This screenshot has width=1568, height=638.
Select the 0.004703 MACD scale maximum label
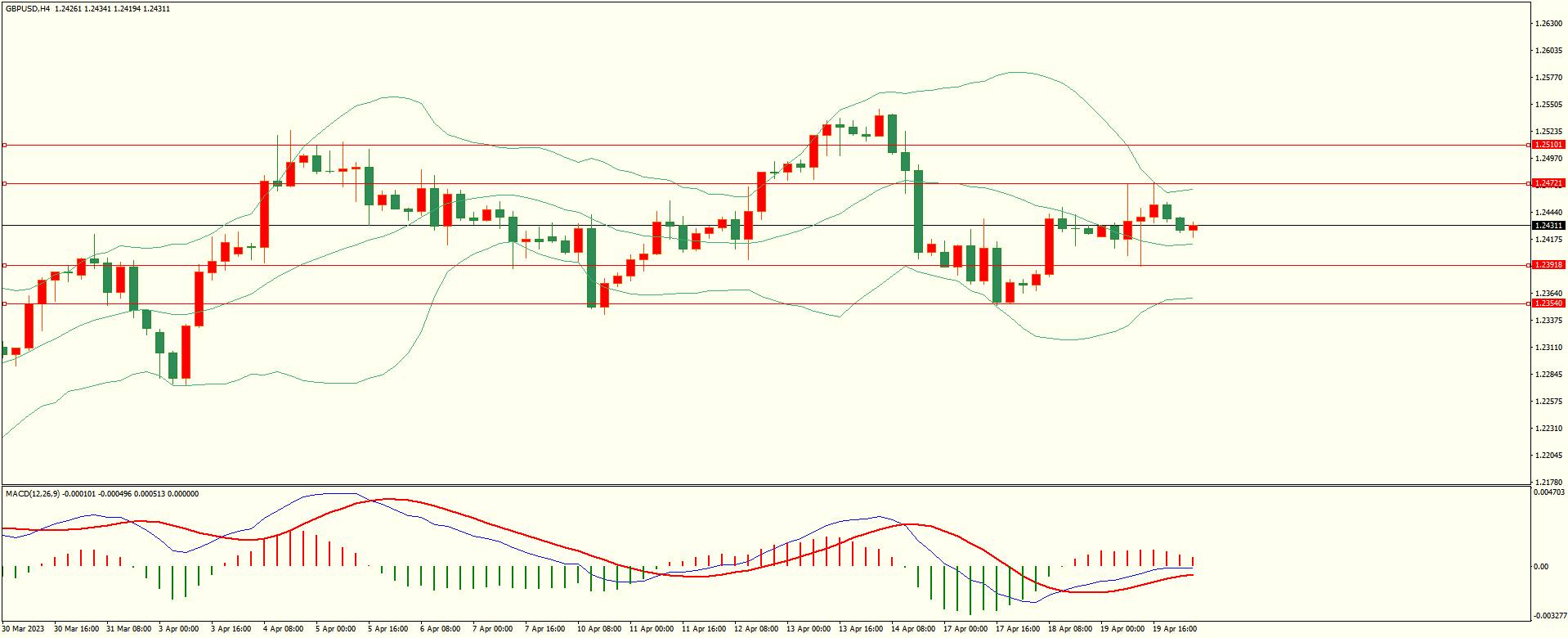[1549, 492]
